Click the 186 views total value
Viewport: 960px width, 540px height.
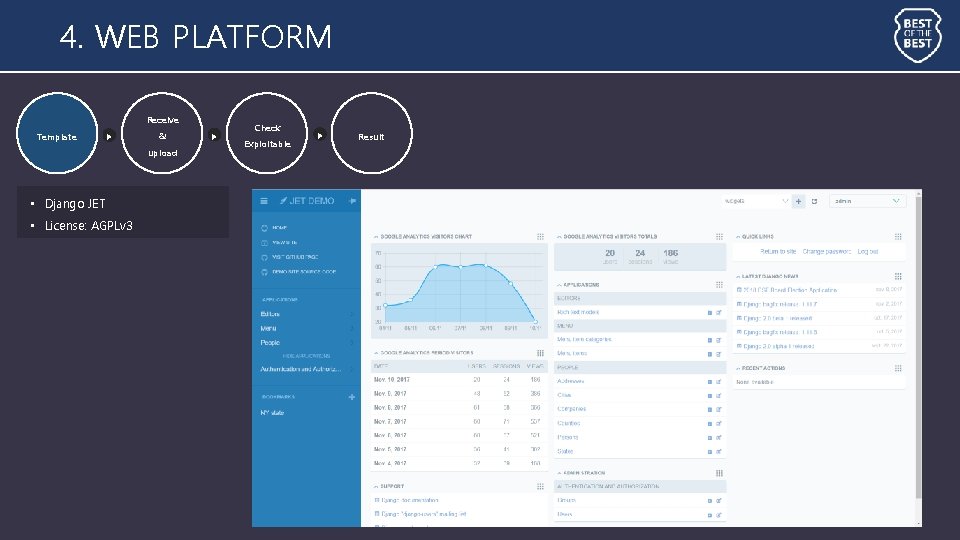click(x=670, y=253)
